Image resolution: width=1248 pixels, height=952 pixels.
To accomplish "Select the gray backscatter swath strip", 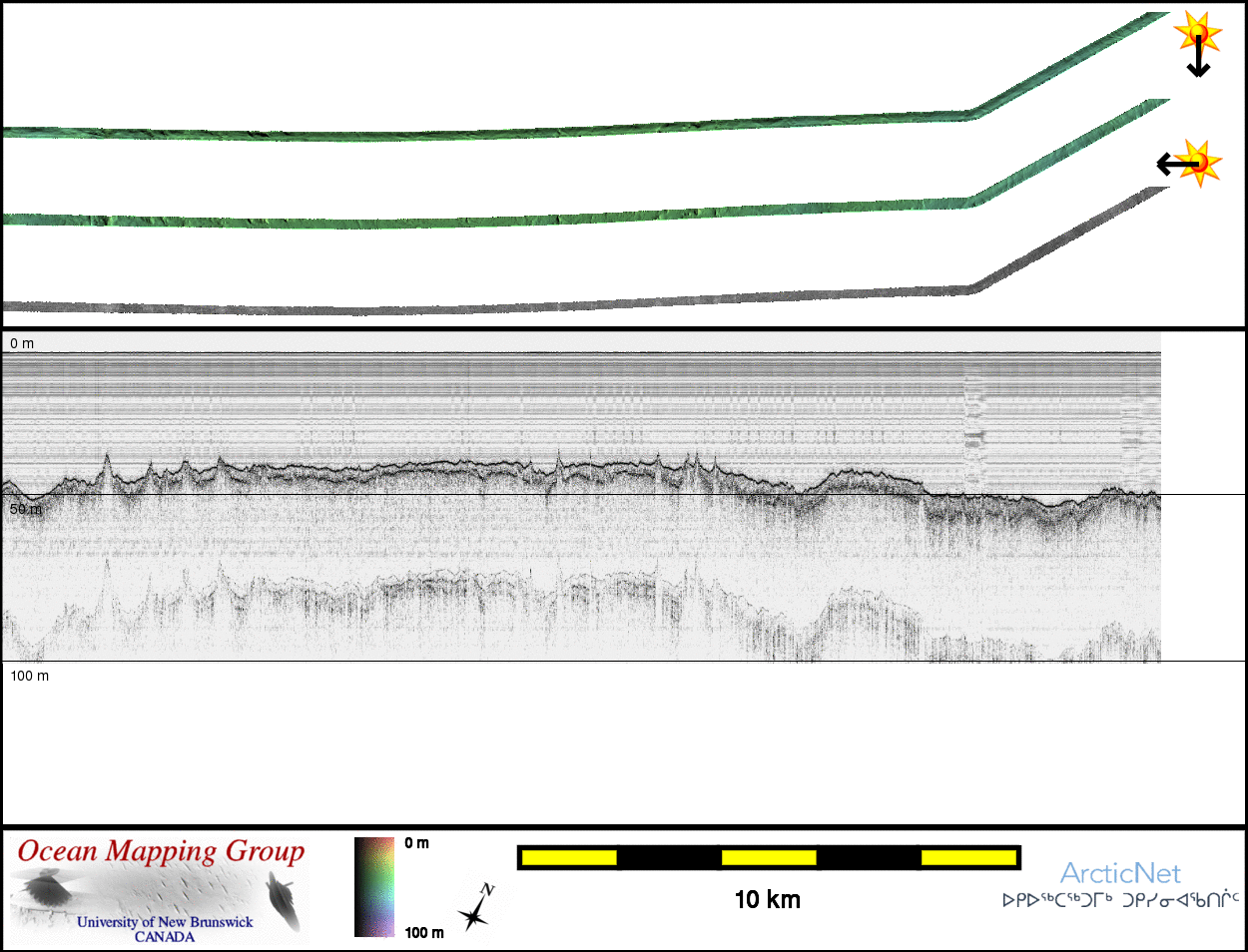I will pyautogui.click(x=499, y=306).
